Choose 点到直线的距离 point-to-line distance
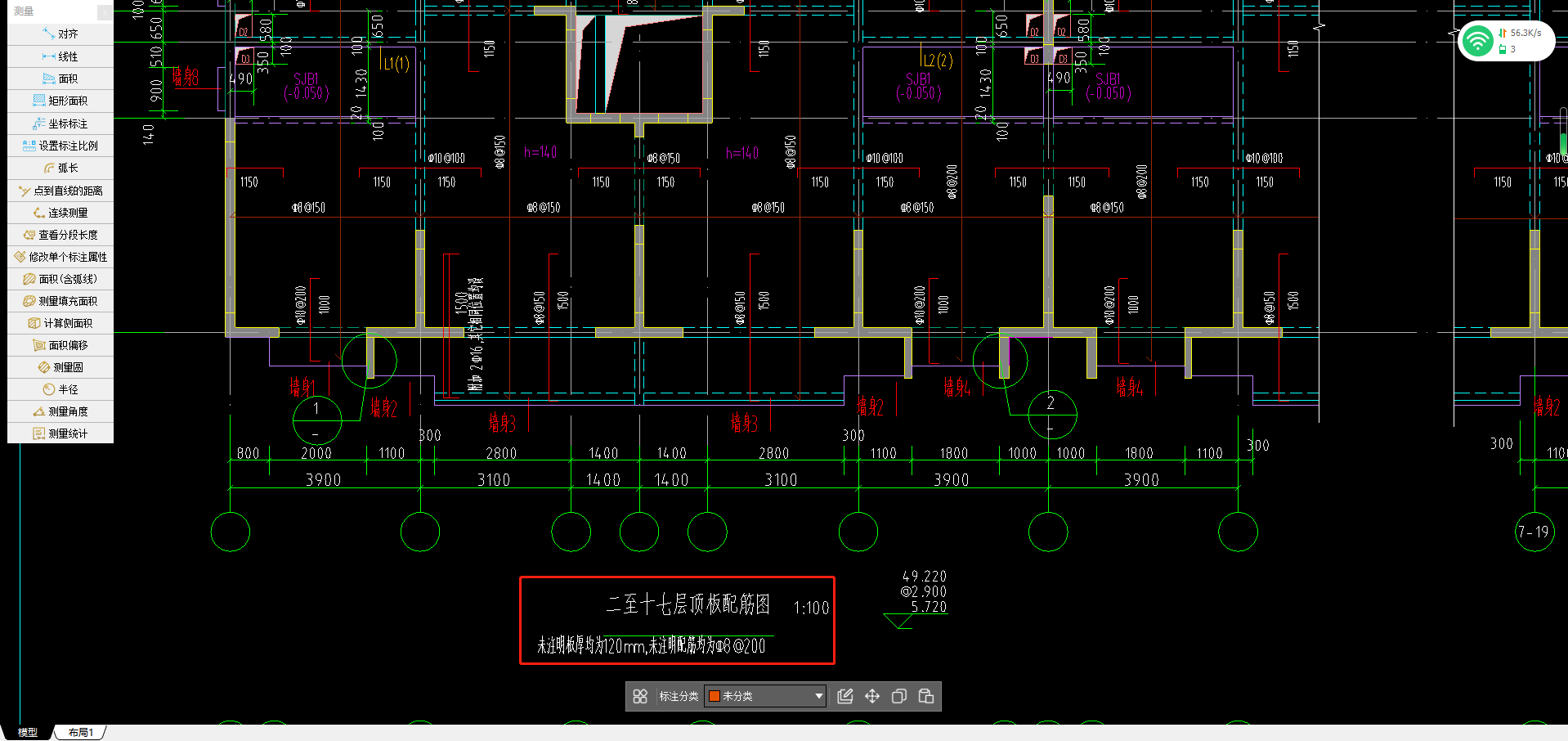 pyautogui.click(x=60, y=191)
